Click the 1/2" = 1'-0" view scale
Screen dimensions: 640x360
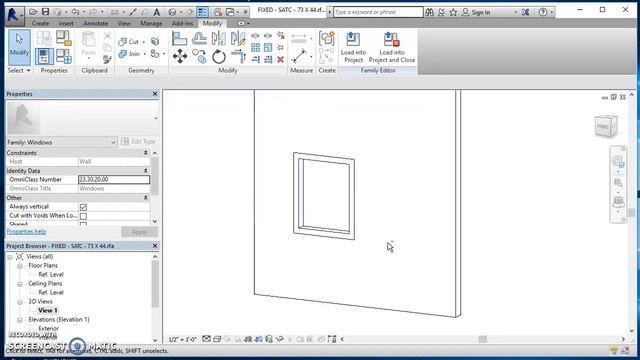click(x=182, y=339)
